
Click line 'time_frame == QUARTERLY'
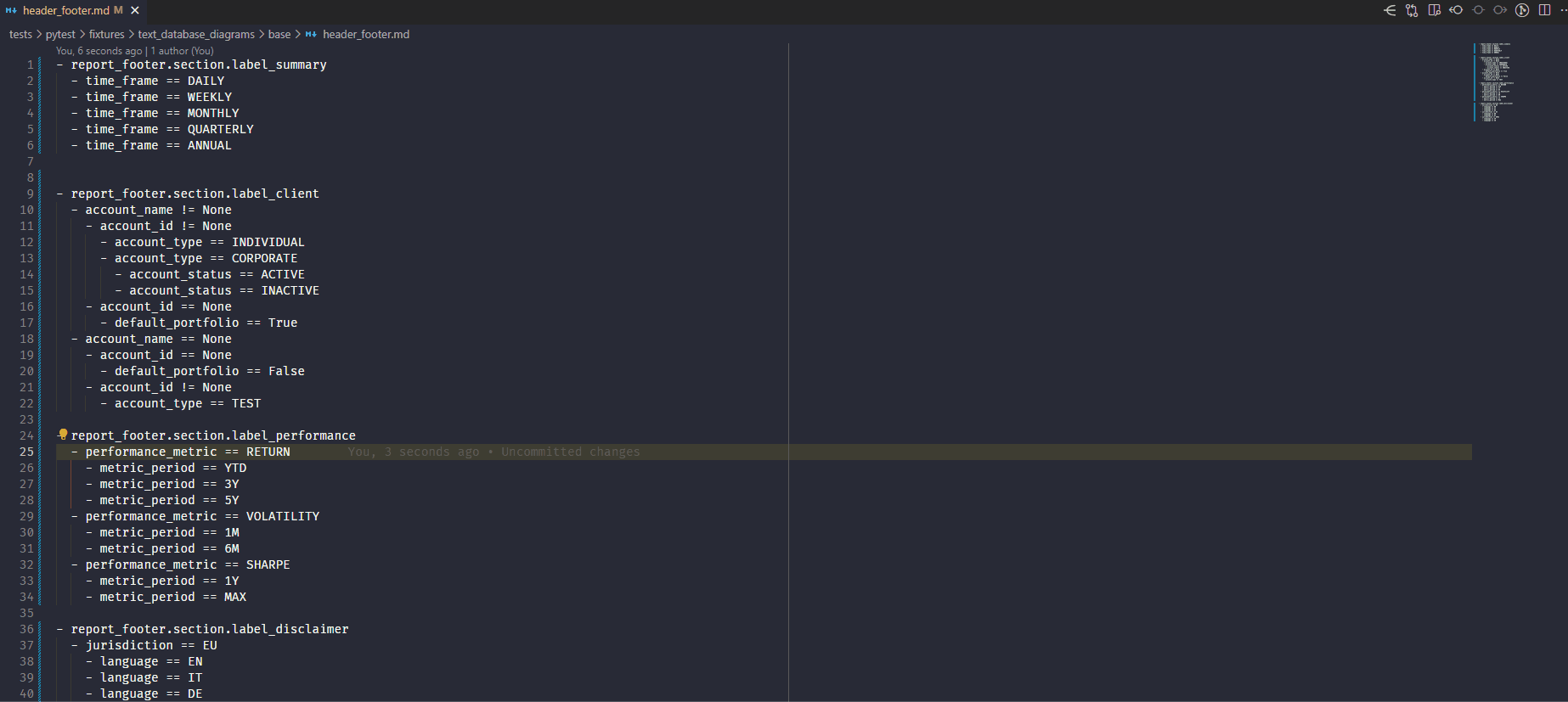(x=170, y=129)
